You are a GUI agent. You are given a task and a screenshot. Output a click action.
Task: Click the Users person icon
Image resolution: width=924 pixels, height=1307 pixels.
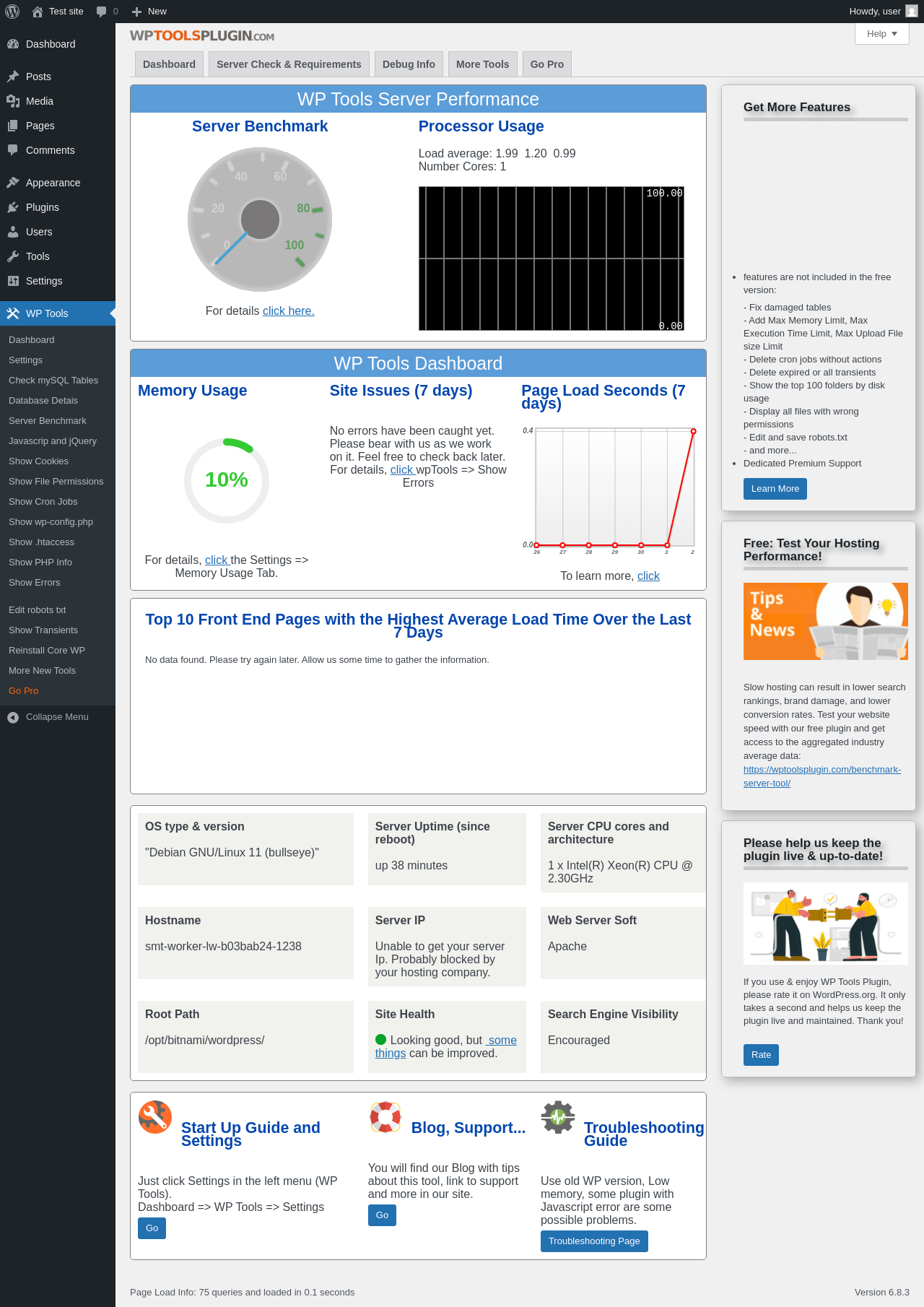pyautogui.click(x=13, y=232)
